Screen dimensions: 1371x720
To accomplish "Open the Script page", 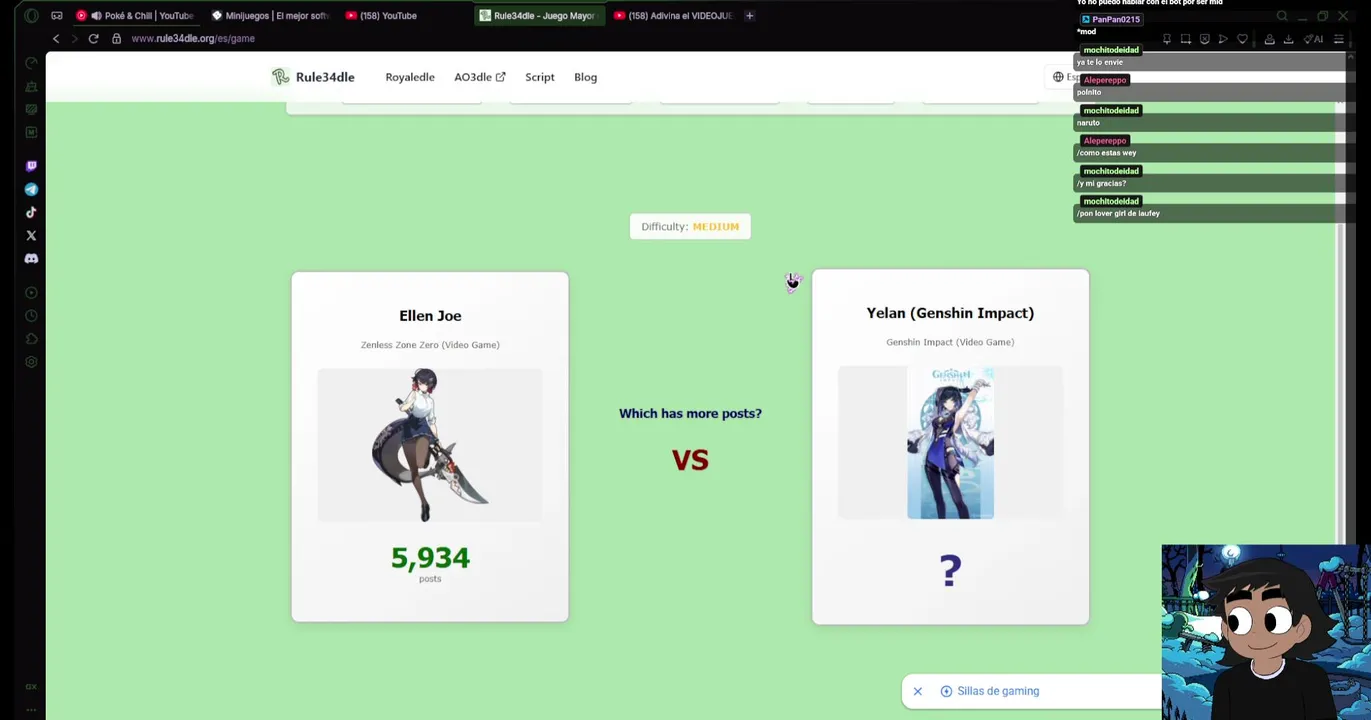I will 540,77.
